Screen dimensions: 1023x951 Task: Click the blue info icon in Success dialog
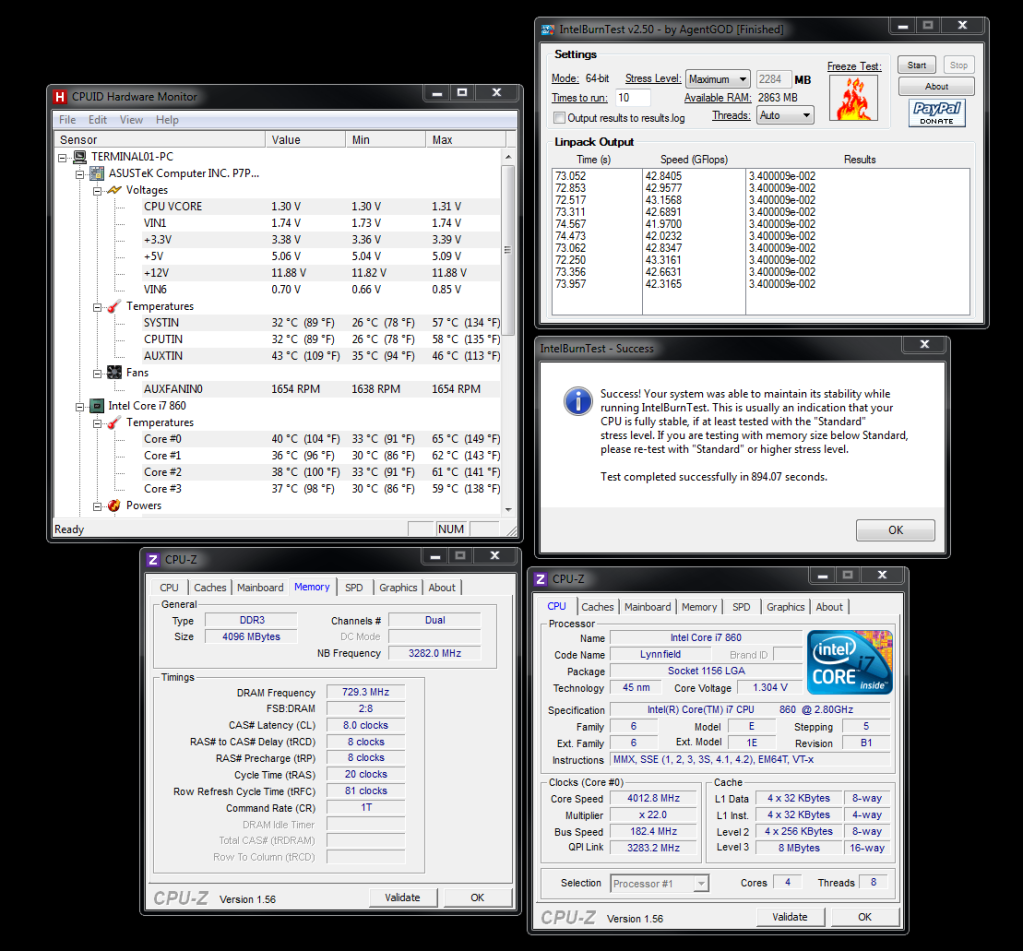pos(577,400)
